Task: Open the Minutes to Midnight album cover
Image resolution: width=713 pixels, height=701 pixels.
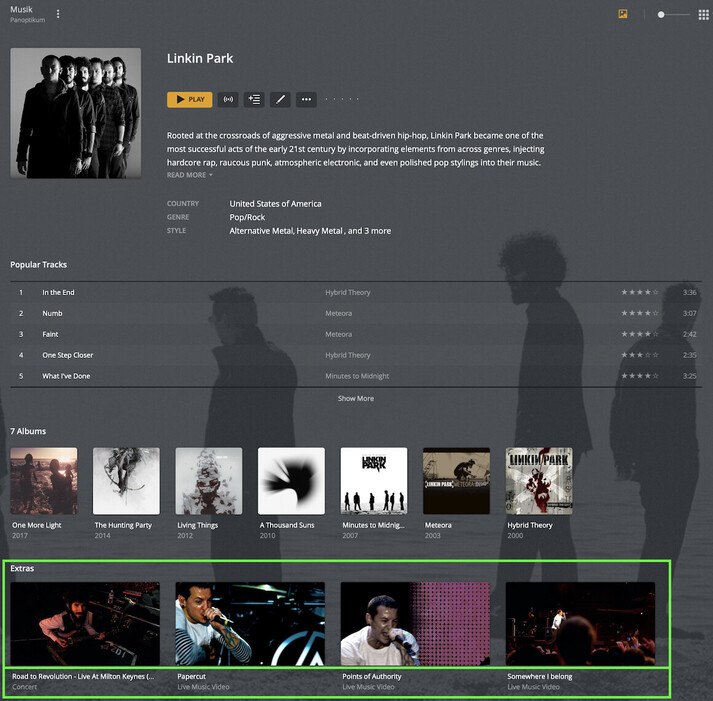Action: [x=374, y=481]
